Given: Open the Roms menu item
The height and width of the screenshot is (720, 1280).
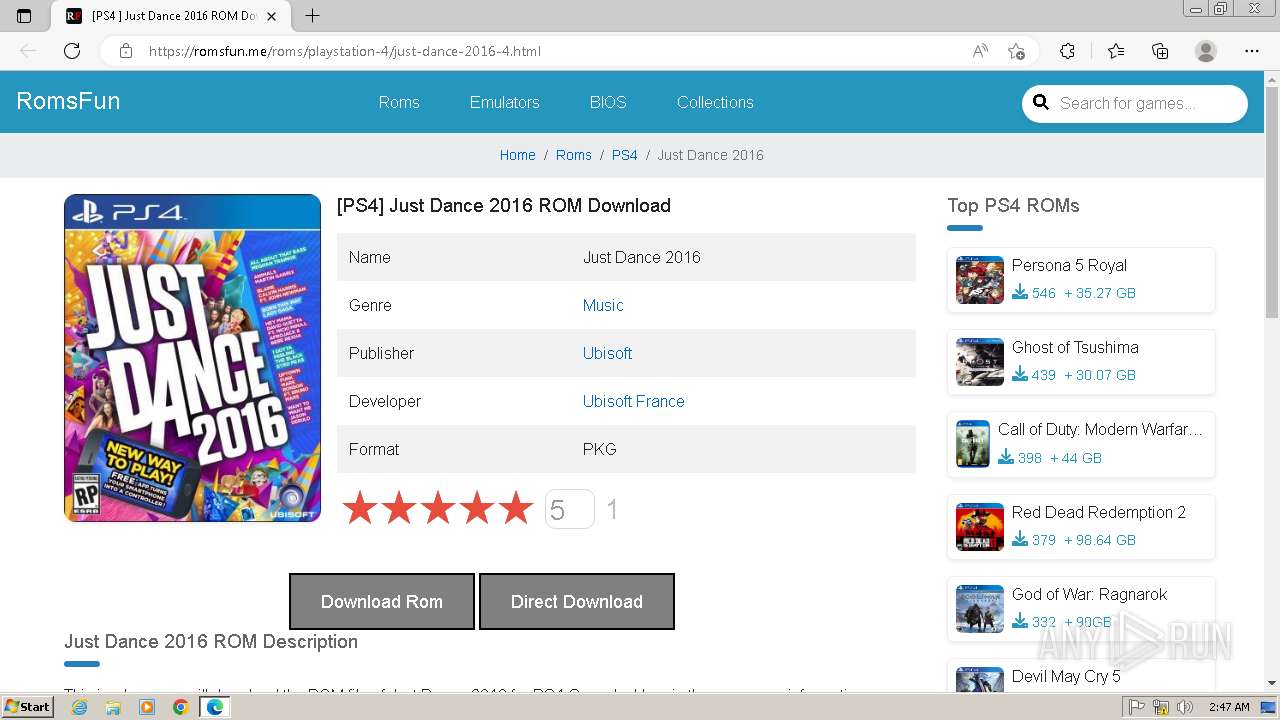Looking at the screenshot, I should point(399,102).
